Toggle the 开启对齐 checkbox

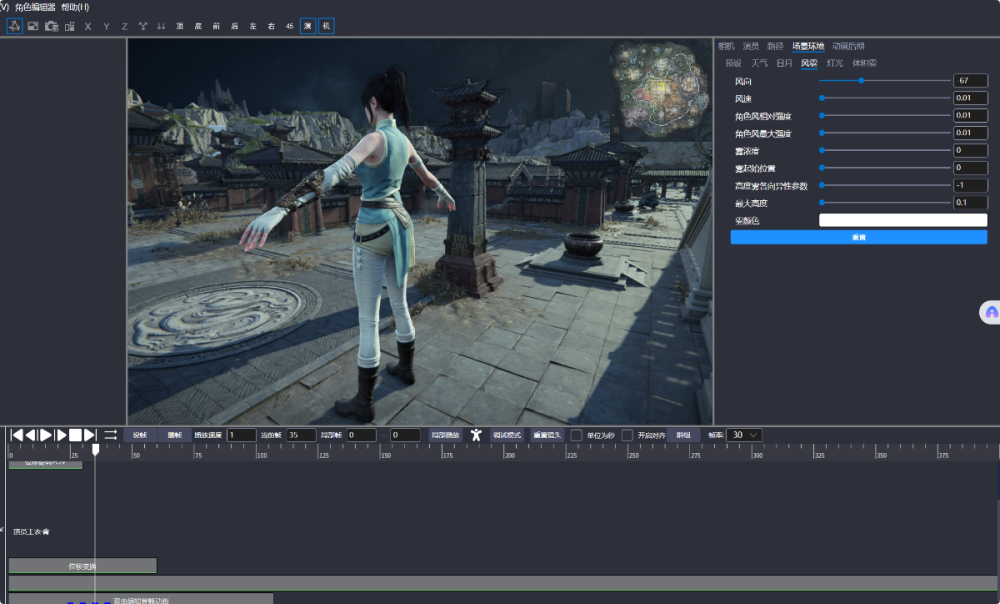pyautogui.click(x=627, y=435)
